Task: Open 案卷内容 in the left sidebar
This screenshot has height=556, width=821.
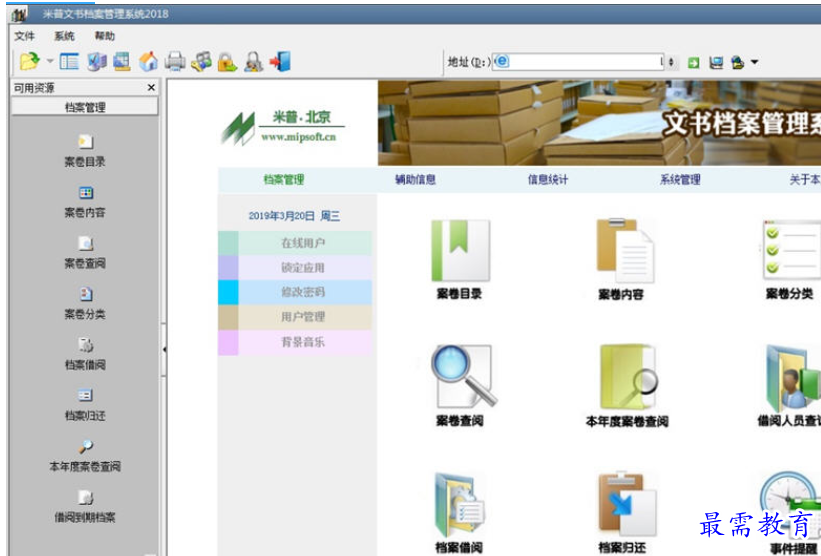Action: [85, 202]
